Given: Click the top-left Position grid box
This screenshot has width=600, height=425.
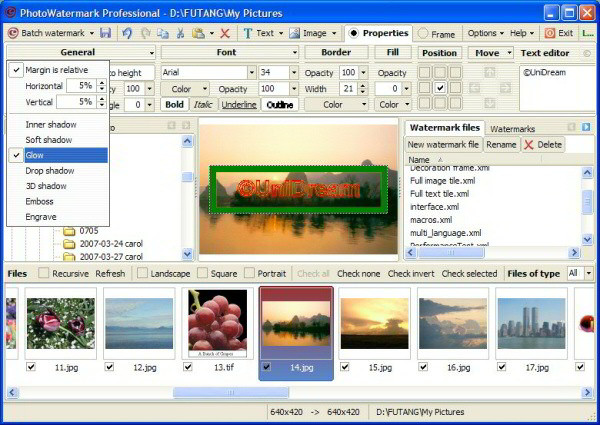Looking at the screenshot, I should pyautogui.click(x=424, y=72).
